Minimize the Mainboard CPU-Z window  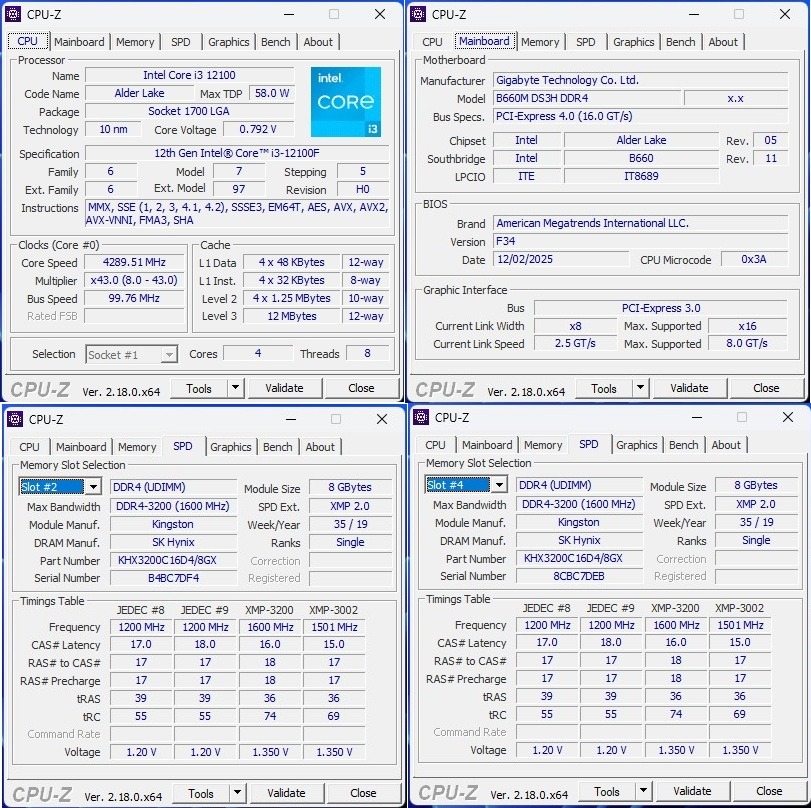[694, 14]
